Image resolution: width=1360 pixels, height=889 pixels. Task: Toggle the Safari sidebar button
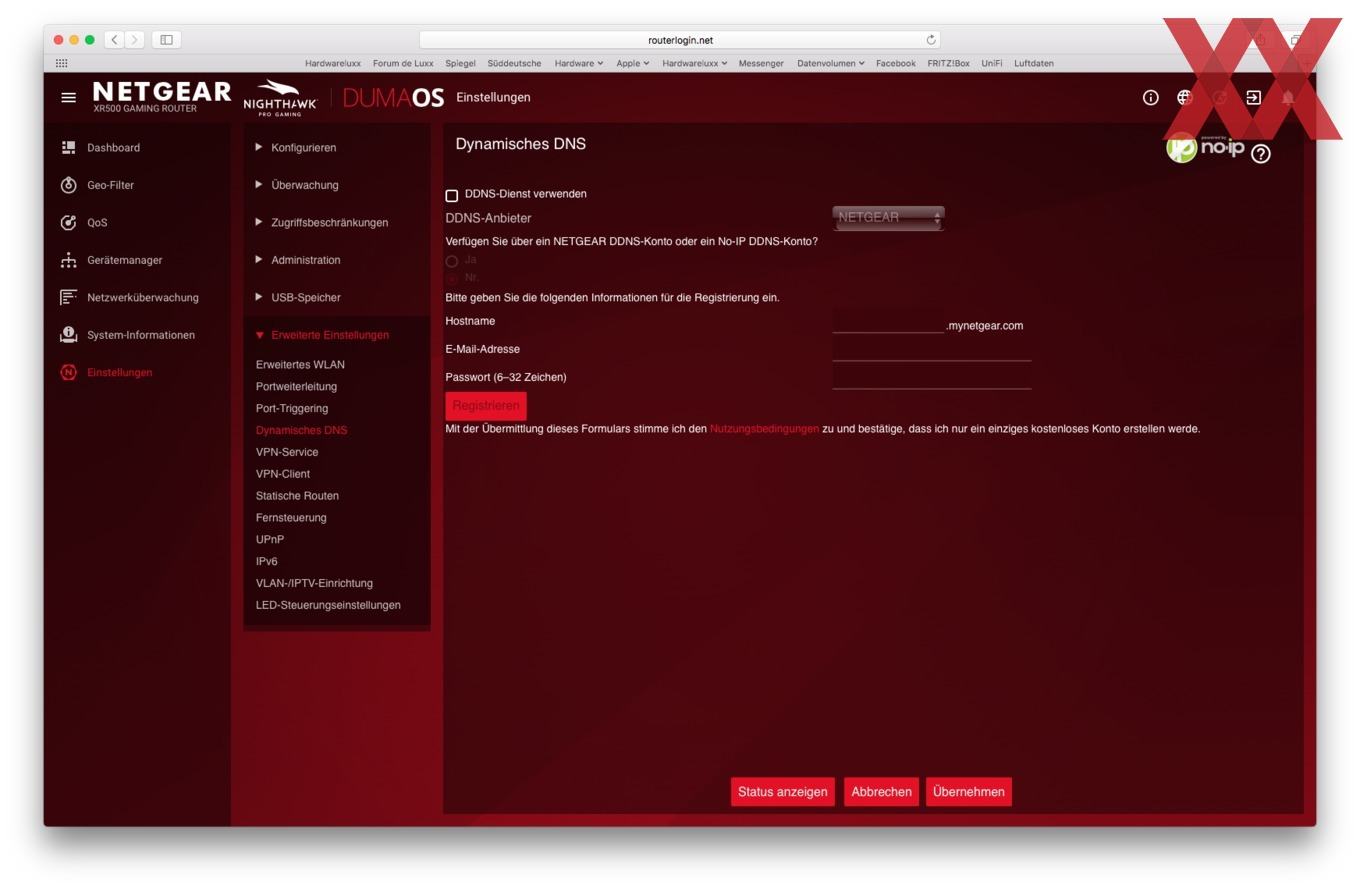tap(166, 40)
